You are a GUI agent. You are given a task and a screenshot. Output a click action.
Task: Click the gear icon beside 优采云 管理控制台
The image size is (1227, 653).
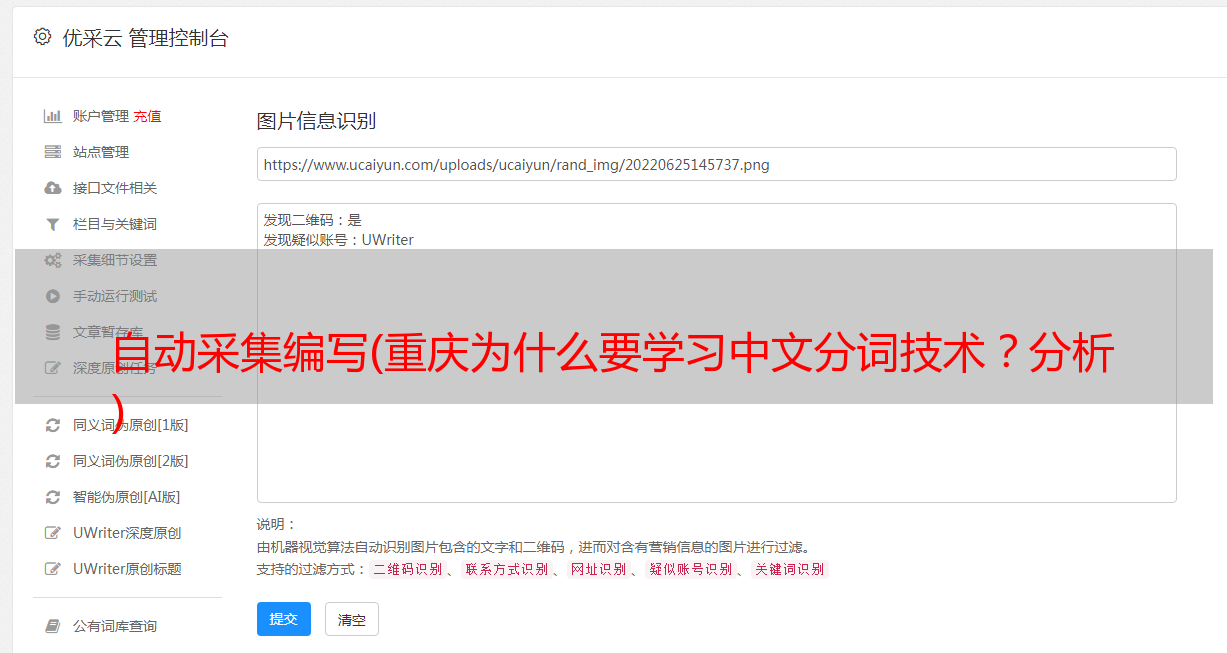[42, 37]
